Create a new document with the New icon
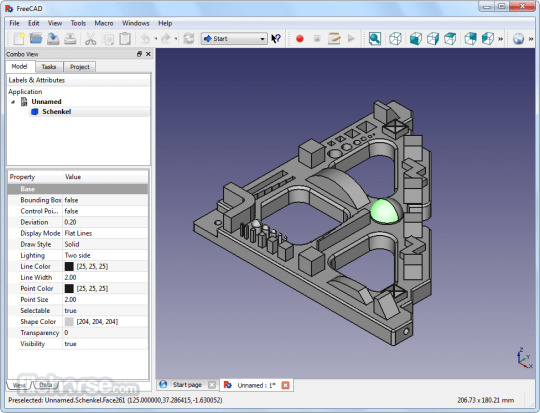Viewport: 540px width, 413px height. pos(19,38)
